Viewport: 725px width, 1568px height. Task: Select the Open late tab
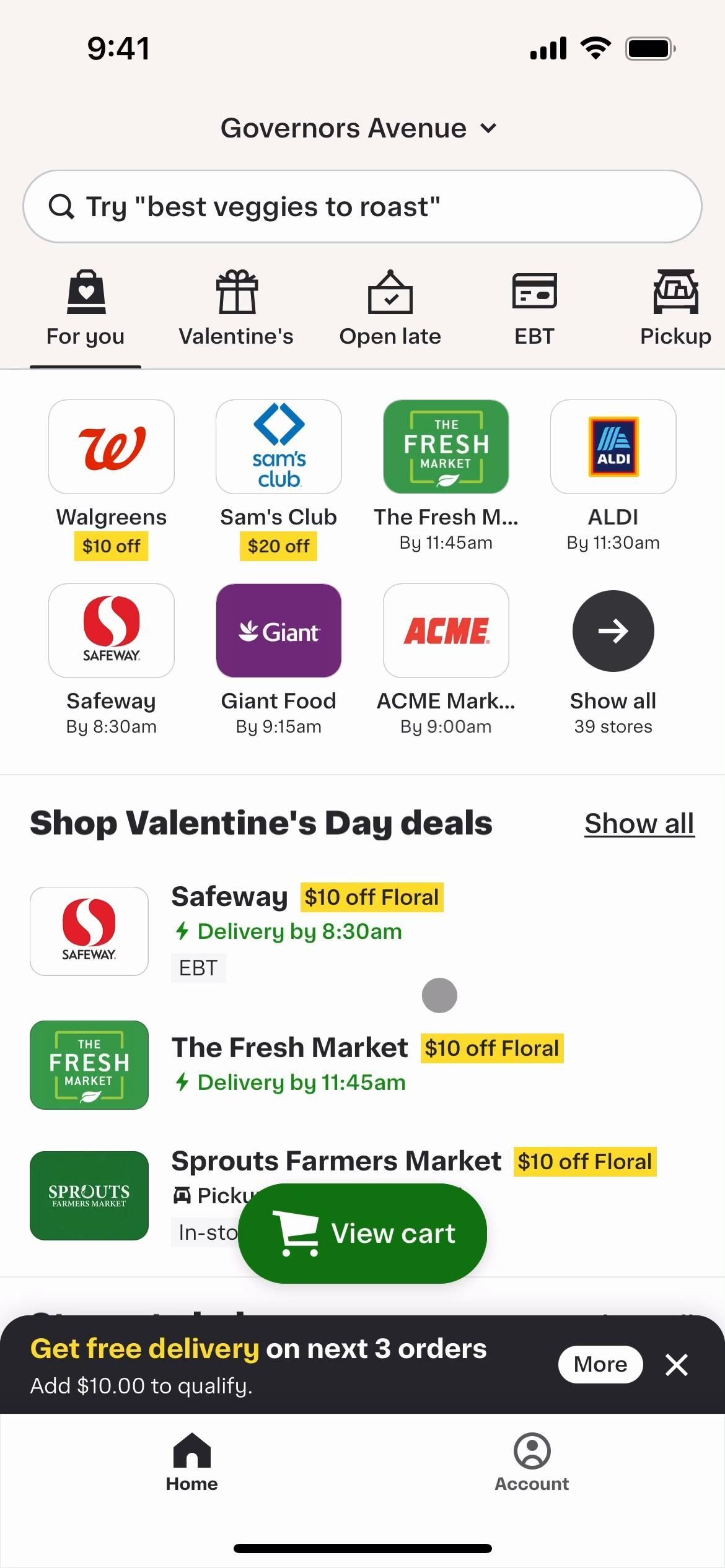coord(390,310)
